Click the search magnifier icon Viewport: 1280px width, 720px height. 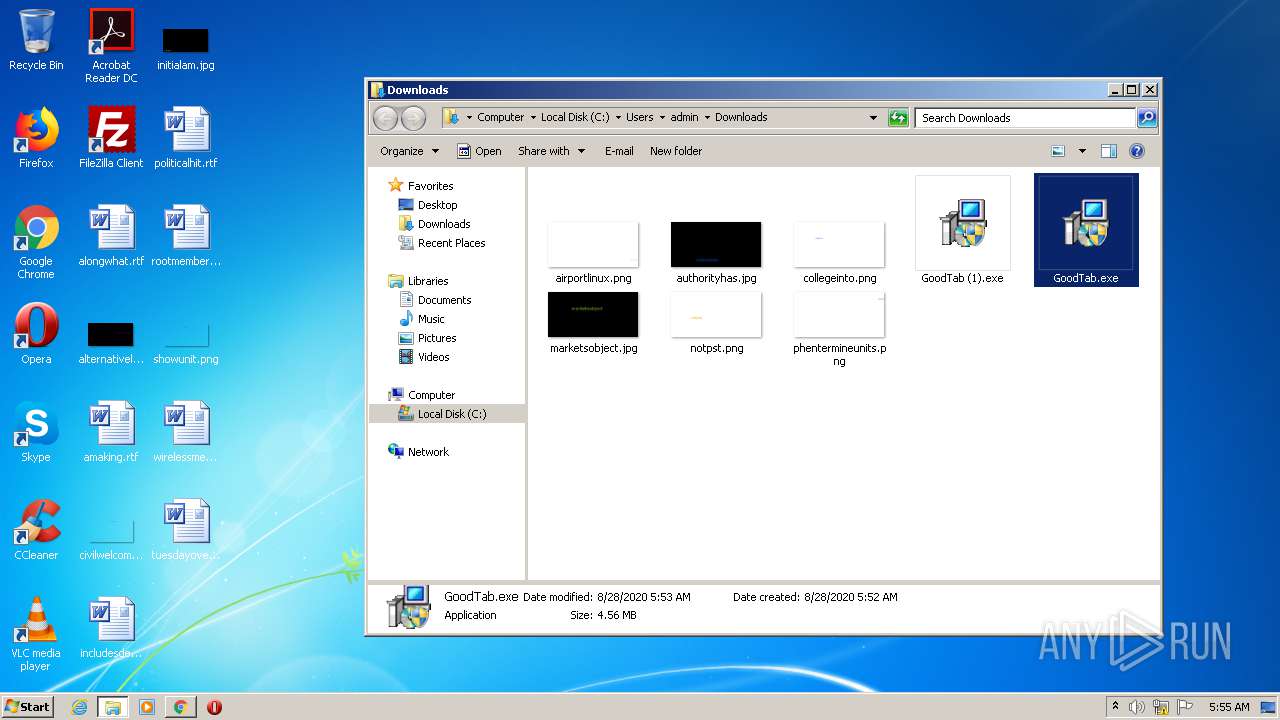click(x=1146, y=118)
